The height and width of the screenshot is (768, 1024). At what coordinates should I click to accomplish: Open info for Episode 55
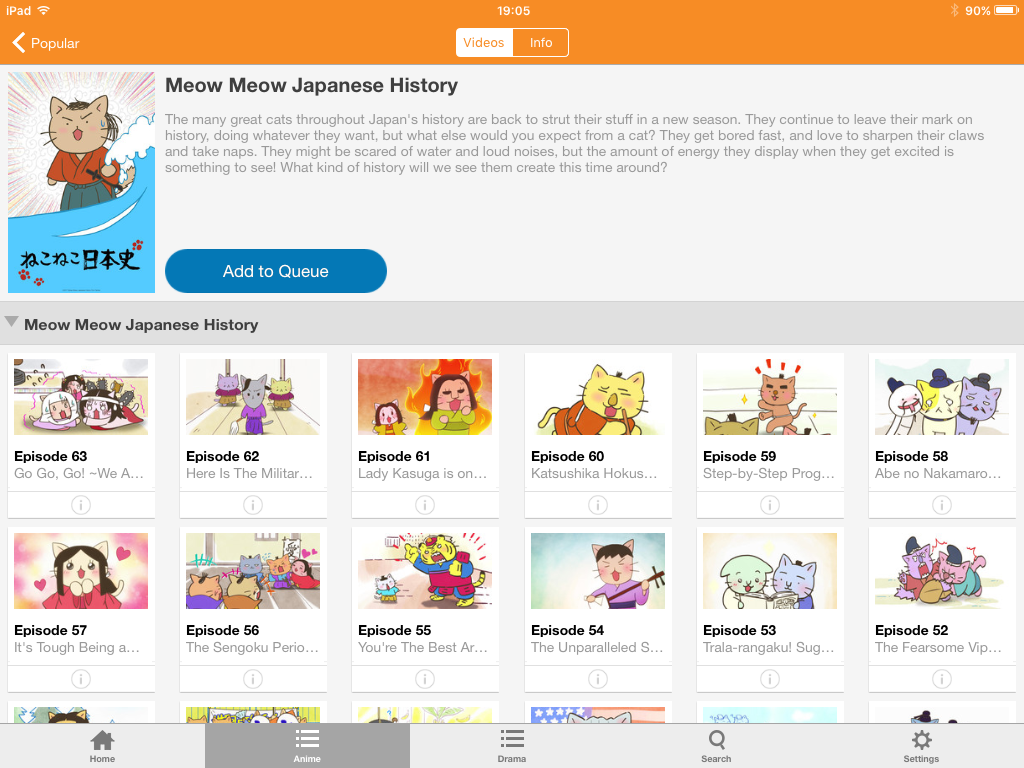[425, 679]
